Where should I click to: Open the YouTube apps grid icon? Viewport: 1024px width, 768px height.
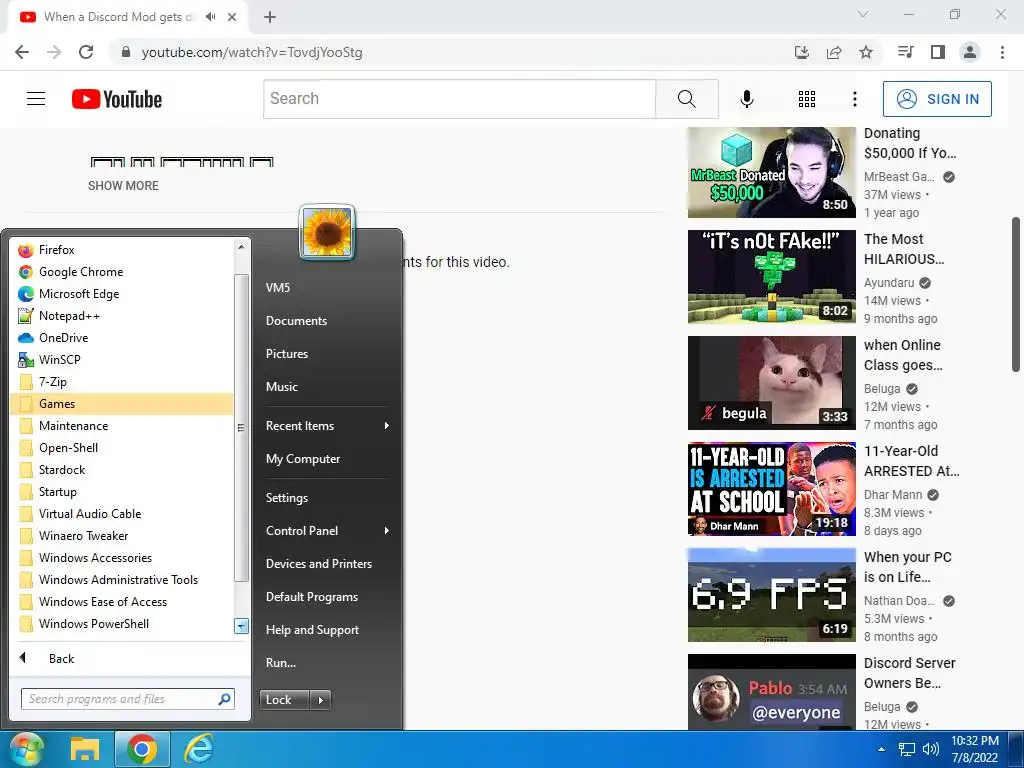point(807,99)
